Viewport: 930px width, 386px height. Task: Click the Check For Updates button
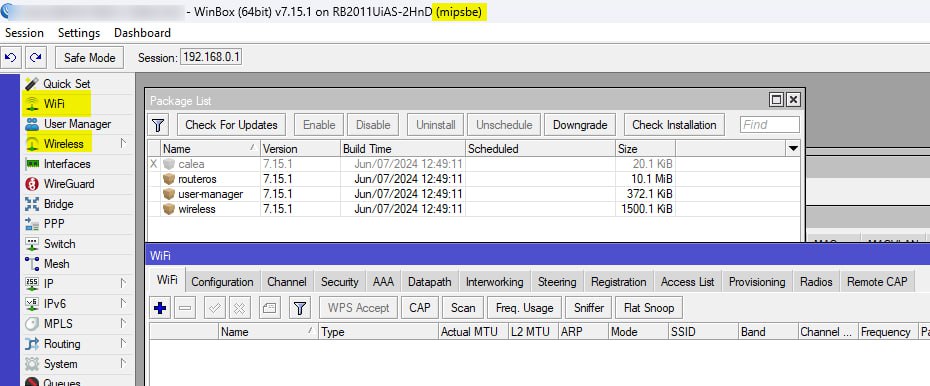pyautogui.click(x=231, y=125)
